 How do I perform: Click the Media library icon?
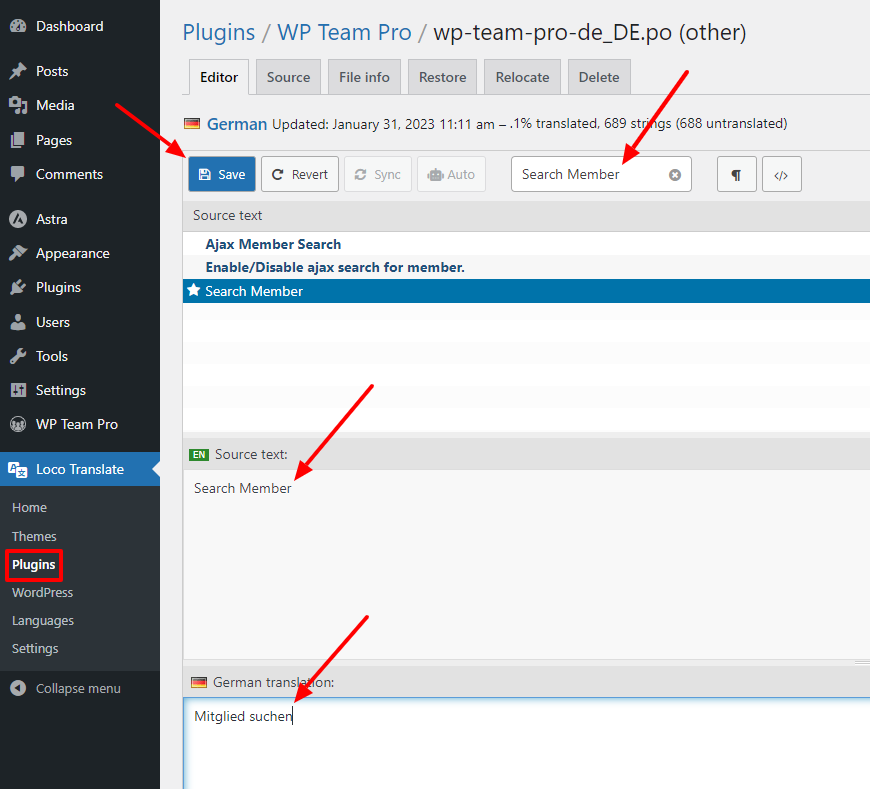tap(18, 105)
